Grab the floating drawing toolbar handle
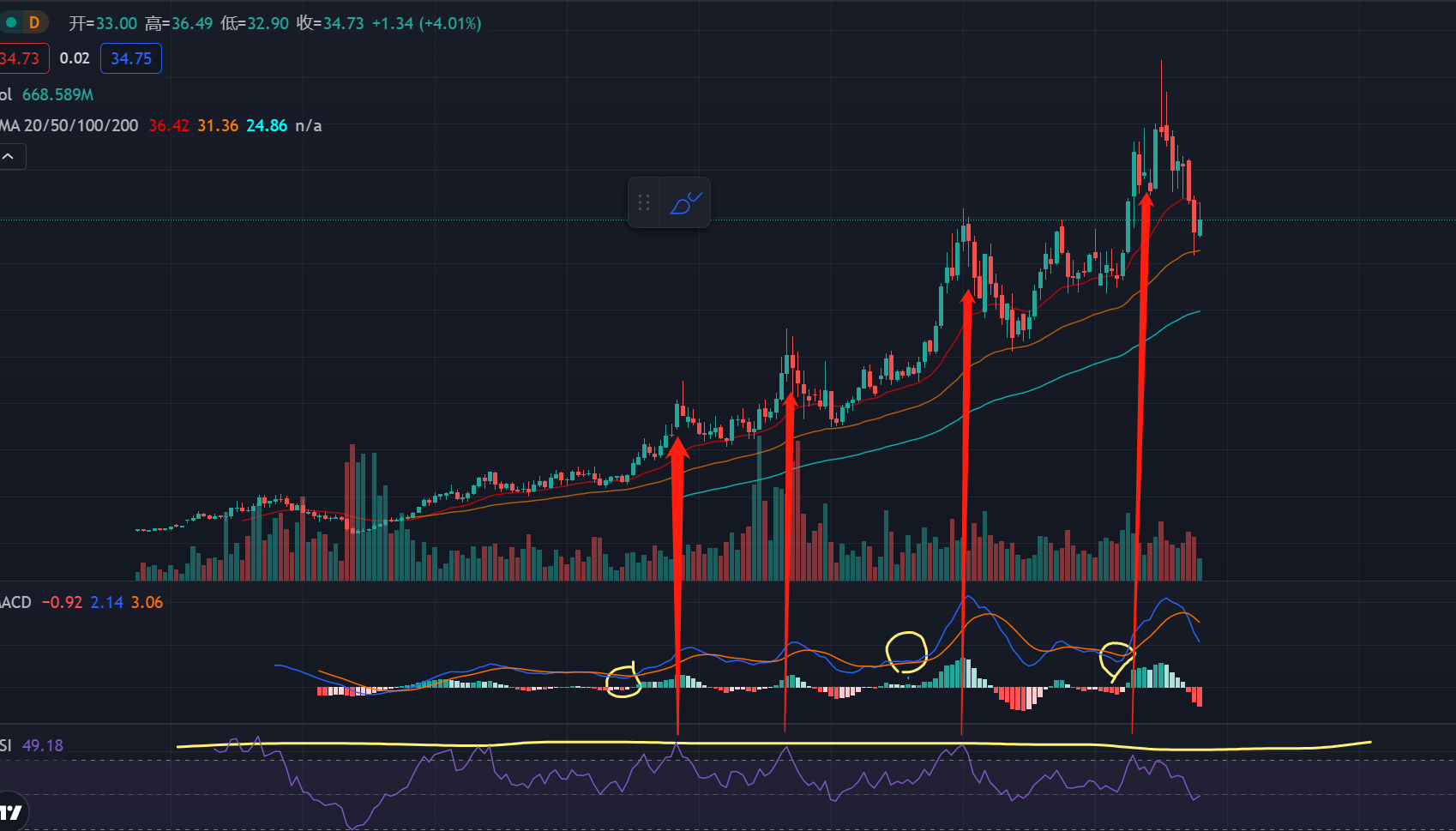Viewport: 1456px width, 831px height. [644, 203]
